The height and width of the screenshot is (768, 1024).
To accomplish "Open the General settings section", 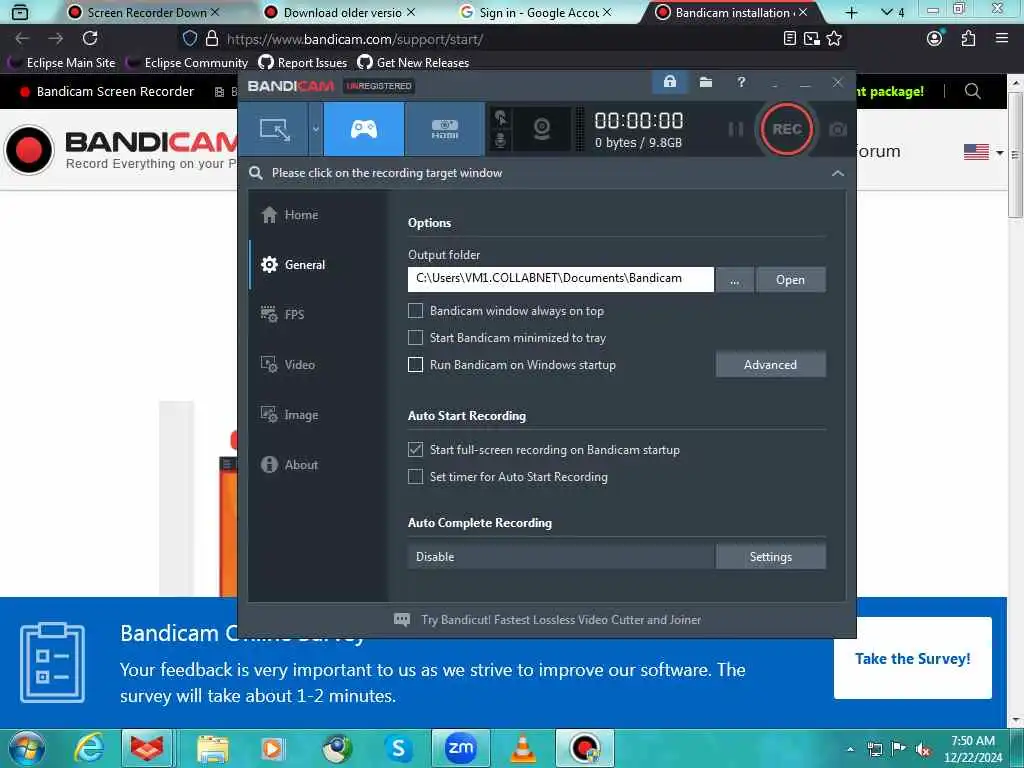I will coord(293,264).
